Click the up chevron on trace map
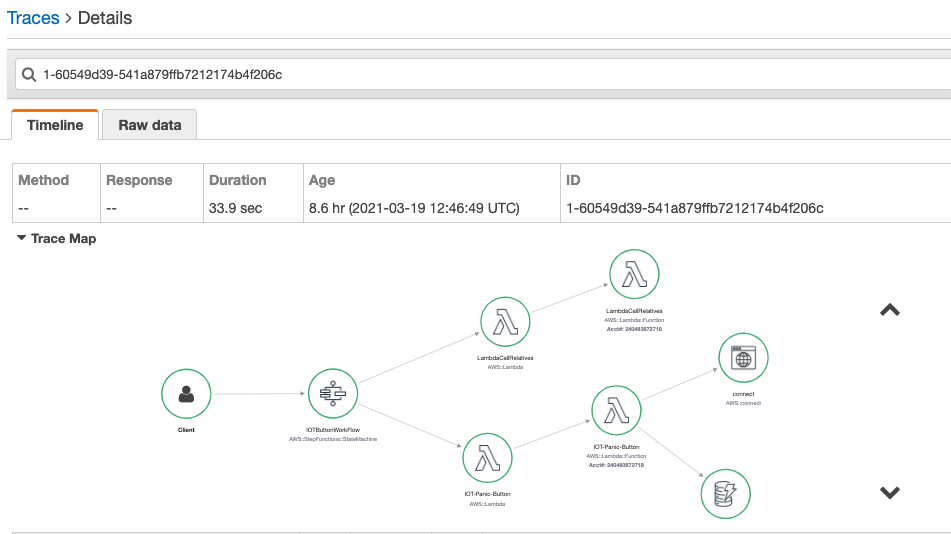Viewport: 951px width, 534px height. pyautogui.click(x=890, y=310)
